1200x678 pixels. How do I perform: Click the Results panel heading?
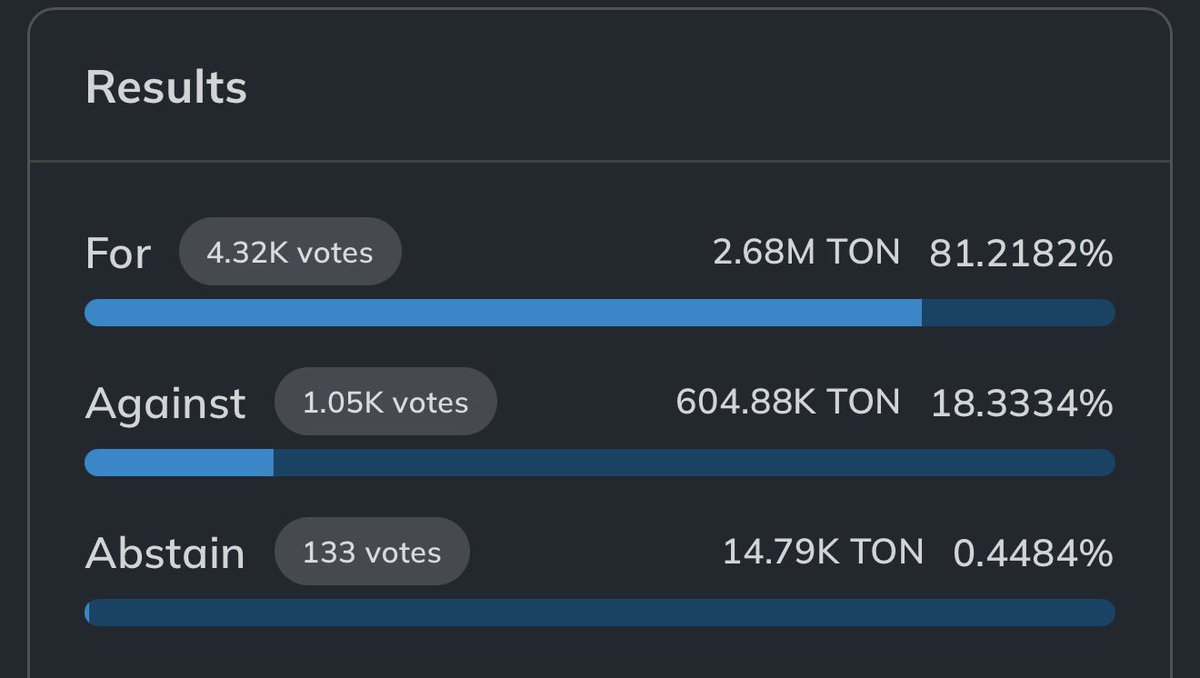(x=166, y=87)
